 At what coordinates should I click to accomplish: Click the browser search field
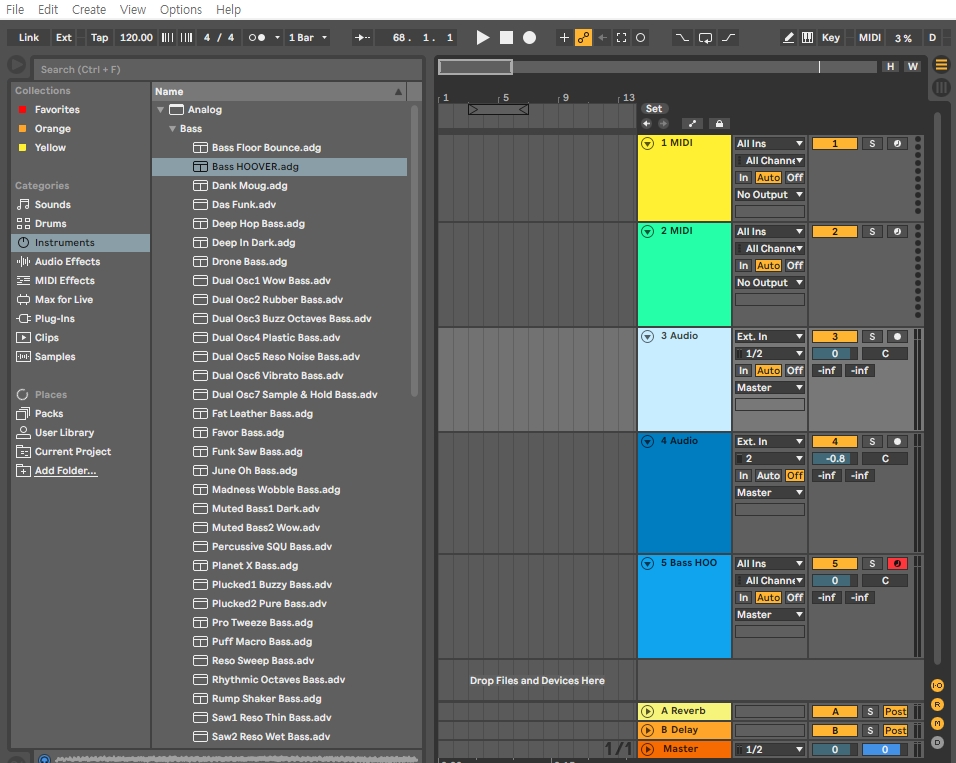(227, 70)
